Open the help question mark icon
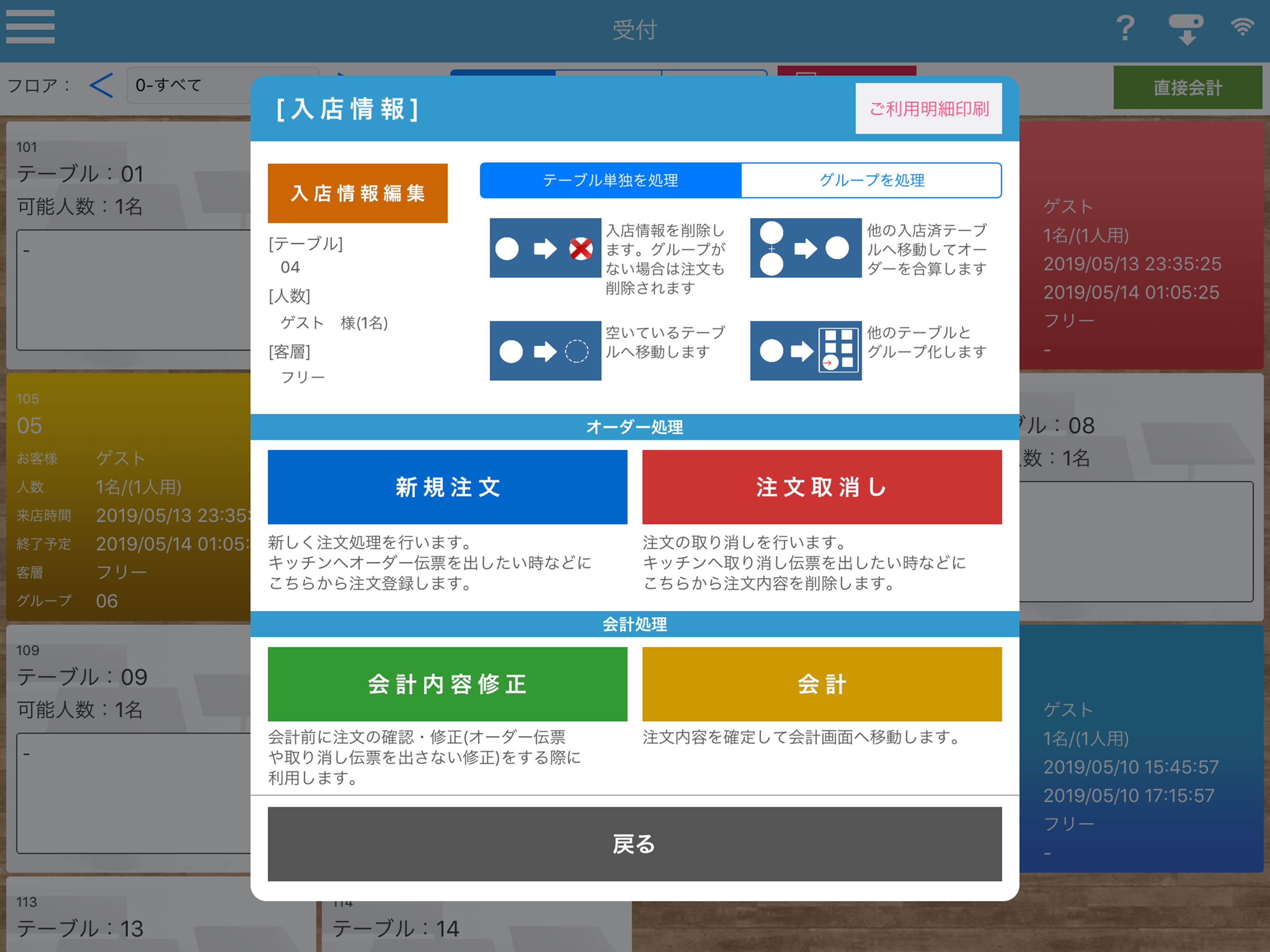The width and height of the screenshot is (1270, 952). coord(1125,27)
